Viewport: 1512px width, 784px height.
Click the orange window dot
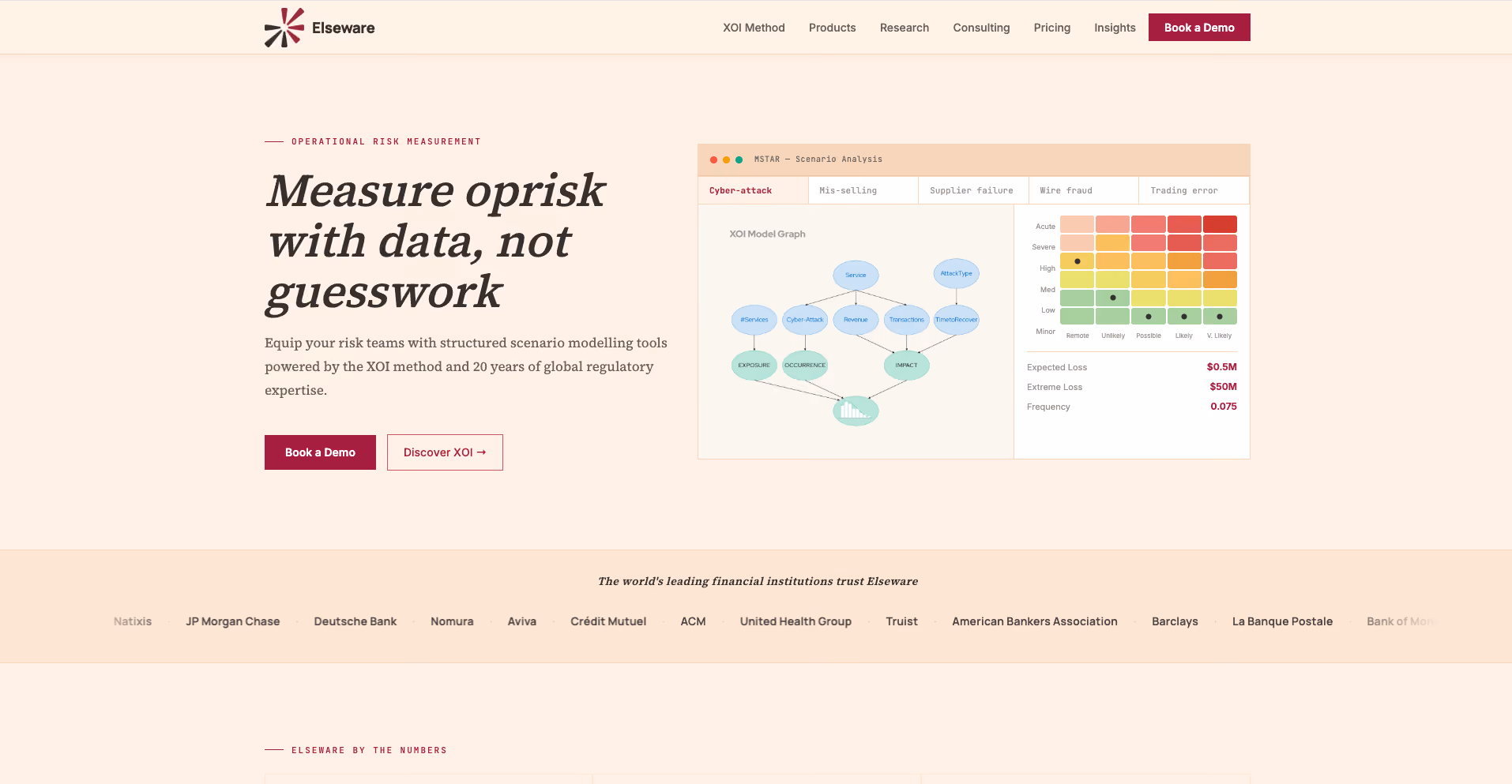[726, 159]
